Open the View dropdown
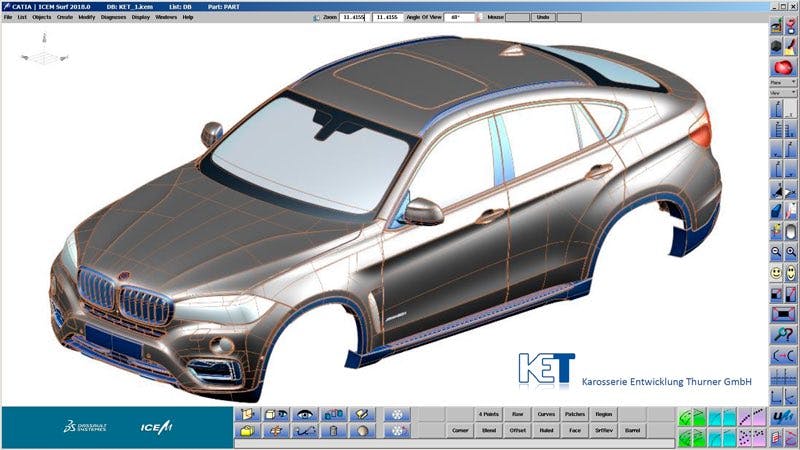This screenshot has width=800, height=450. 783,93
